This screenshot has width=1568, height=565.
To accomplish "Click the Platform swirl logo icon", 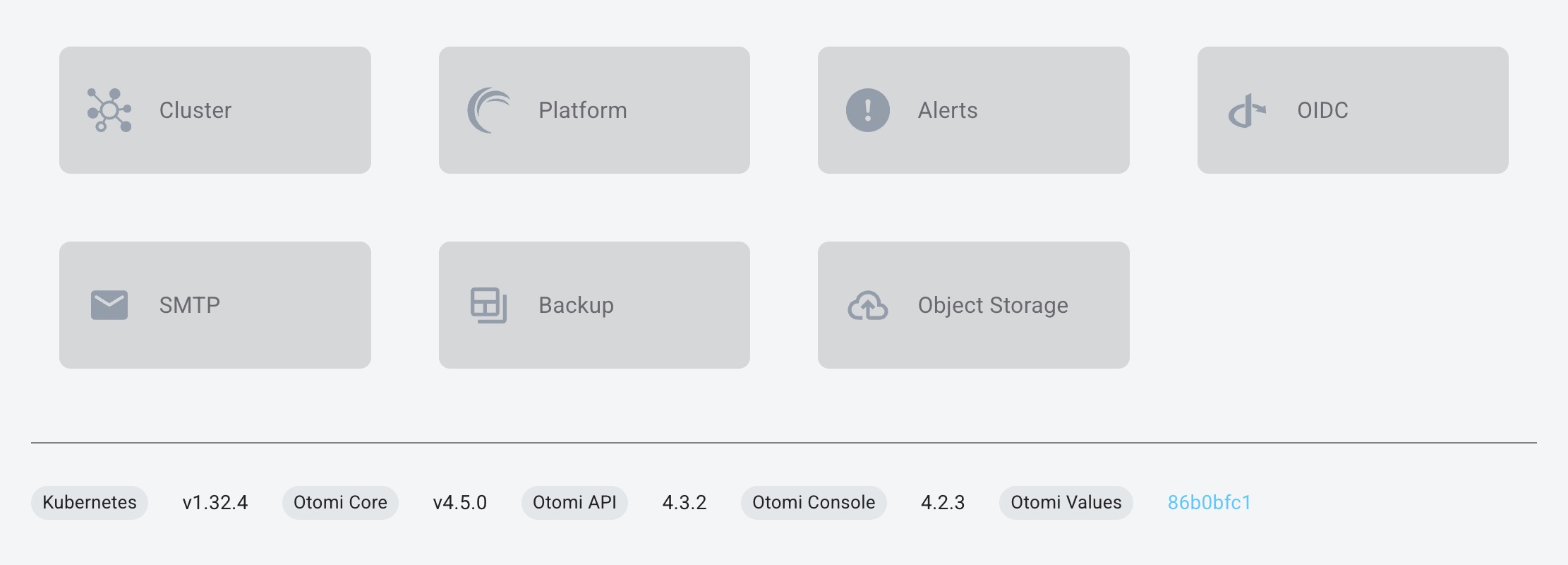I will 488,110.
